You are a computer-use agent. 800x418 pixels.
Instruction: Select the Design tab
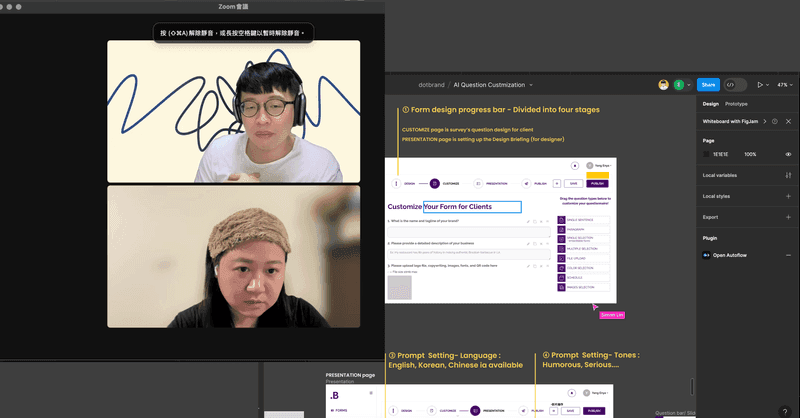710,104
